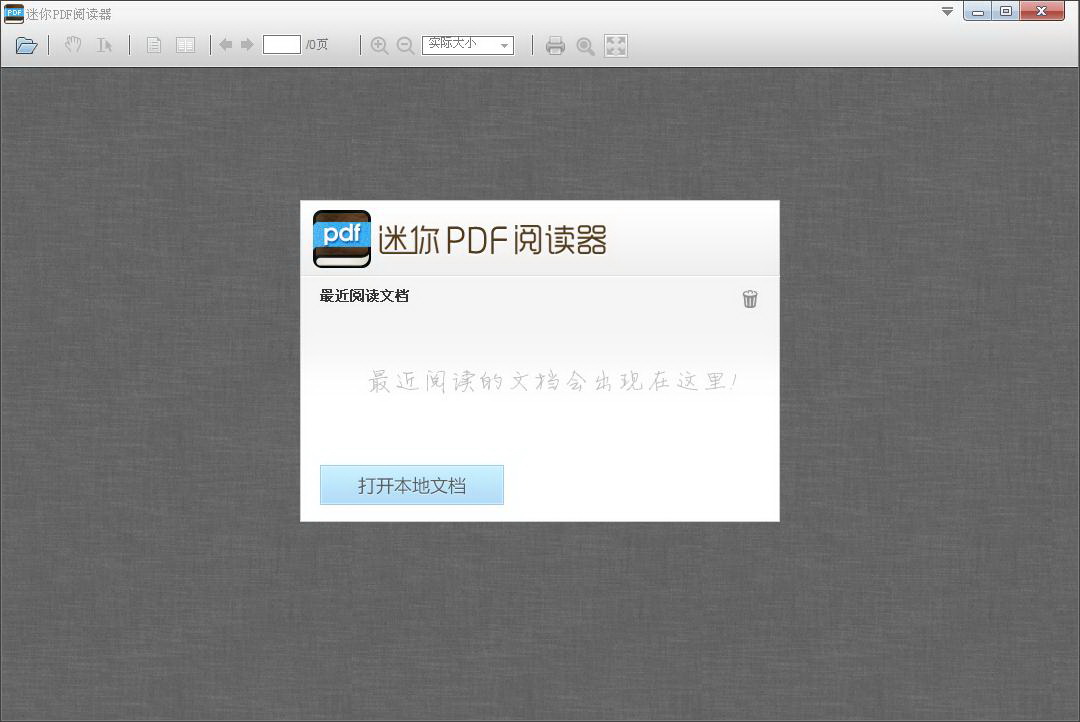Zoom out with magnifier minus icon
Screen dimensions: 1080x722
pyautogui.click(x=406, y=45)
